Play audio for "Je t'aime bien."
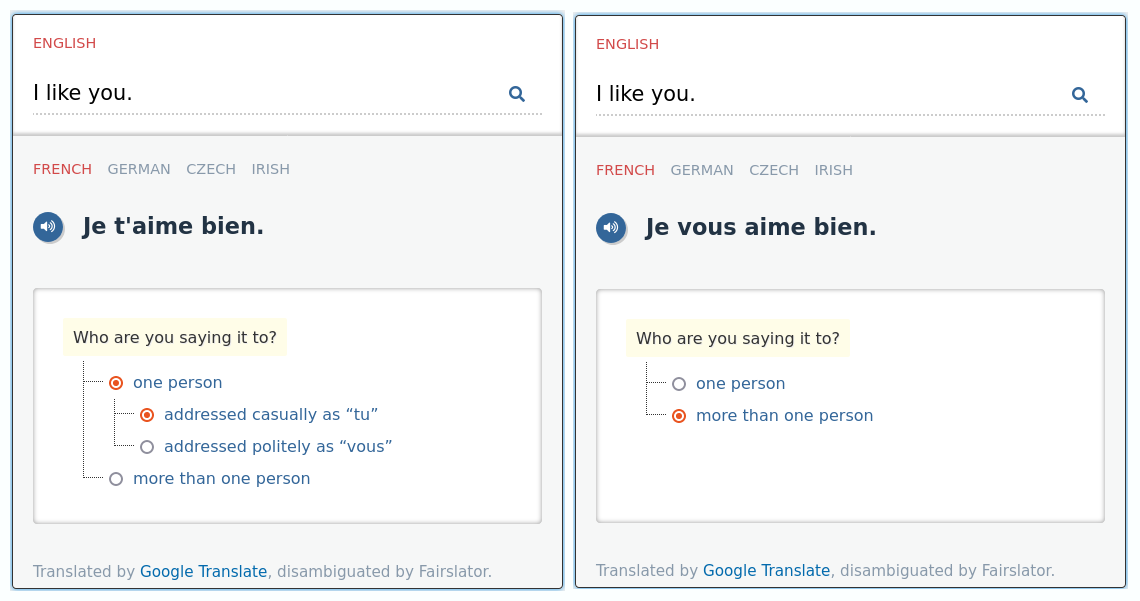The image size is (1140, 601). click(x=48, y=227)
